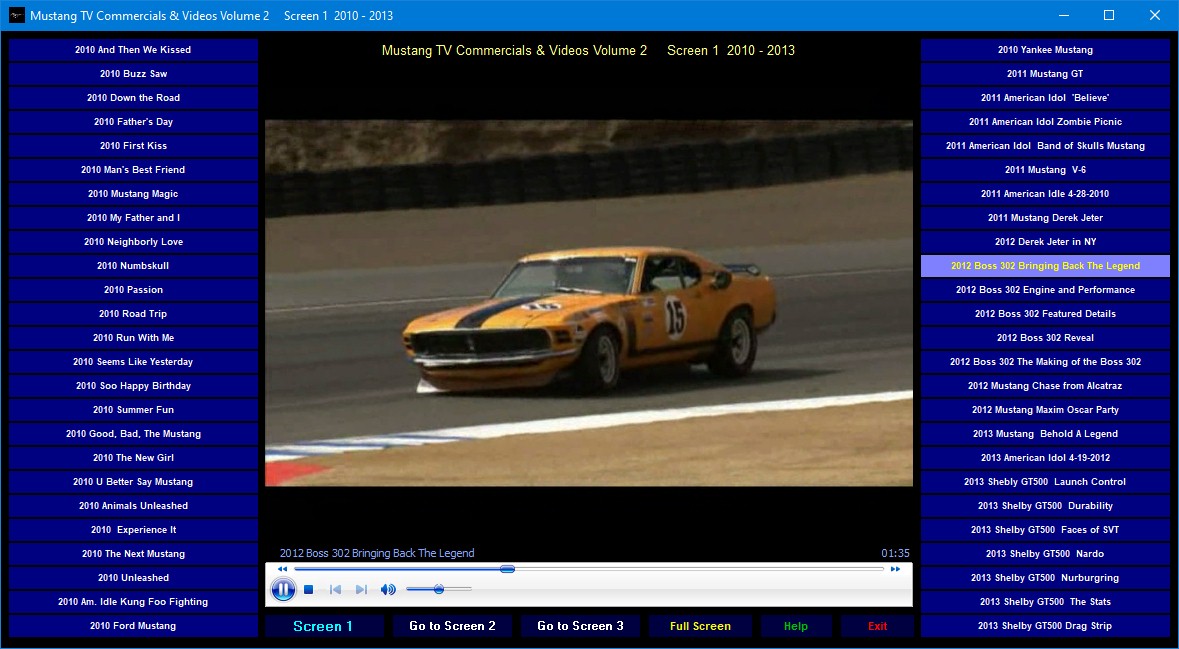Select 2010 Experience It
The width and height of the screenshot is (1179, 649).
(133, 530)
